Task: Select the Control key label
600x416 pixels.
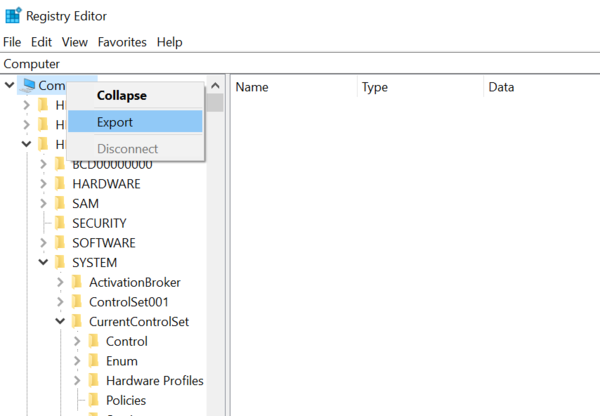Action: tap(127, 341)
